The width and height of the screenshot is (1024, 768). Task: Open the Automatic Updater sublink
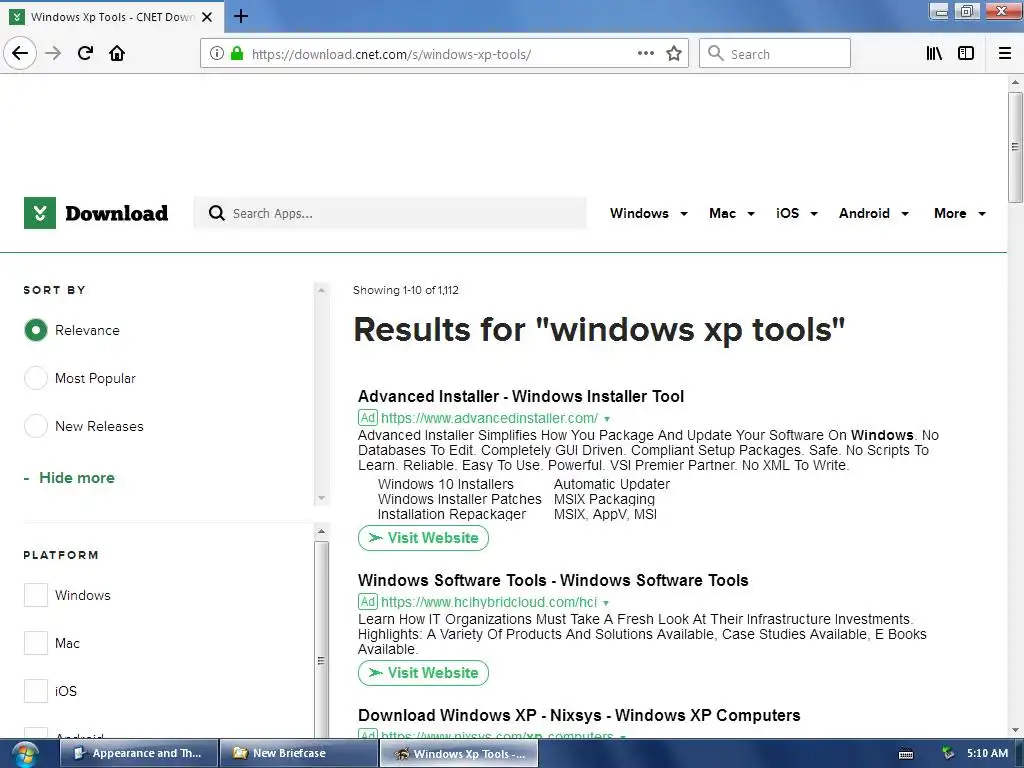tap(612, 485)
